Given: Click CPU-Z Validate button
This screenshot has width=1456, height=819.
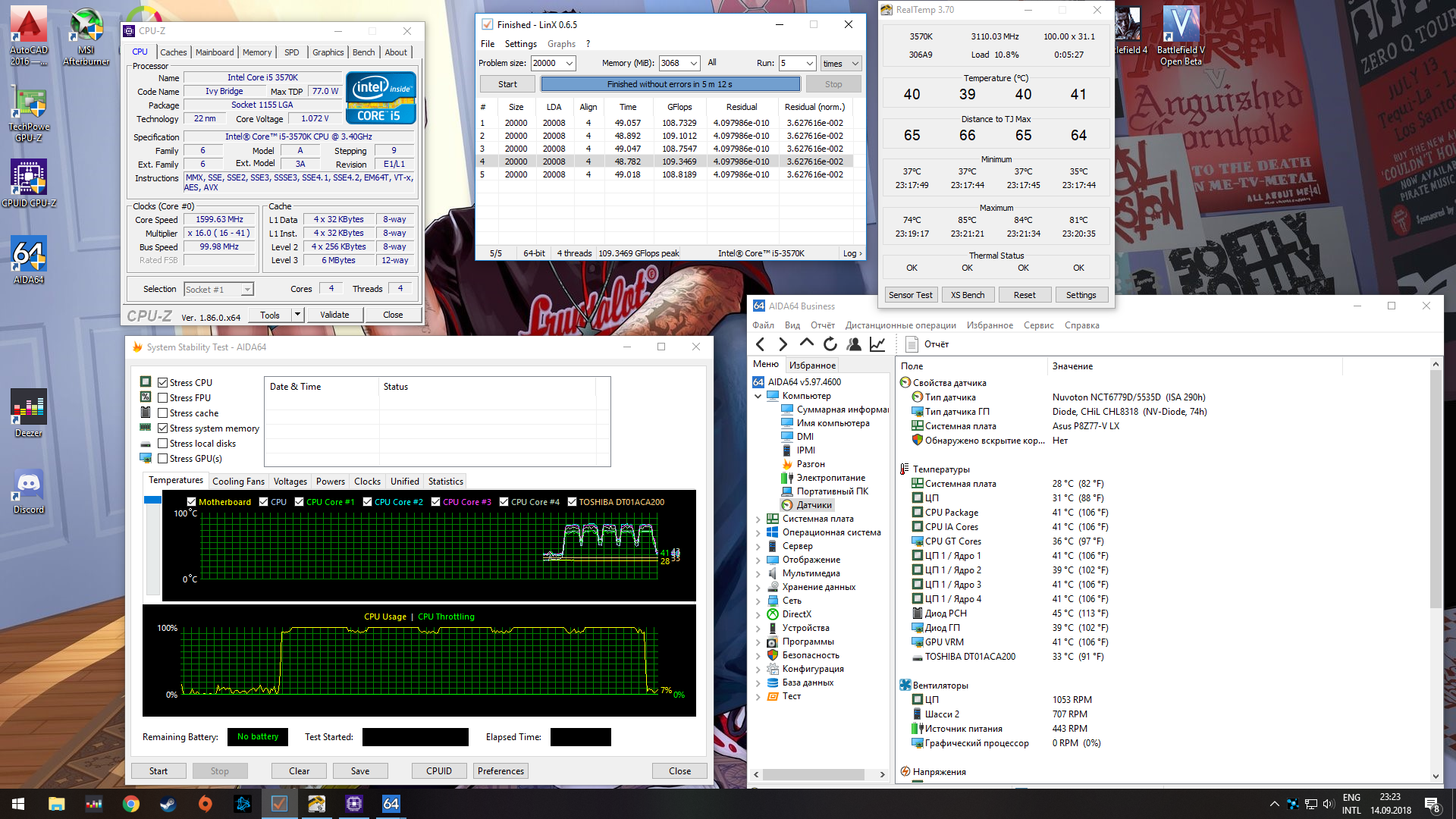Looking at the screenshot, I should coord(334,315).
